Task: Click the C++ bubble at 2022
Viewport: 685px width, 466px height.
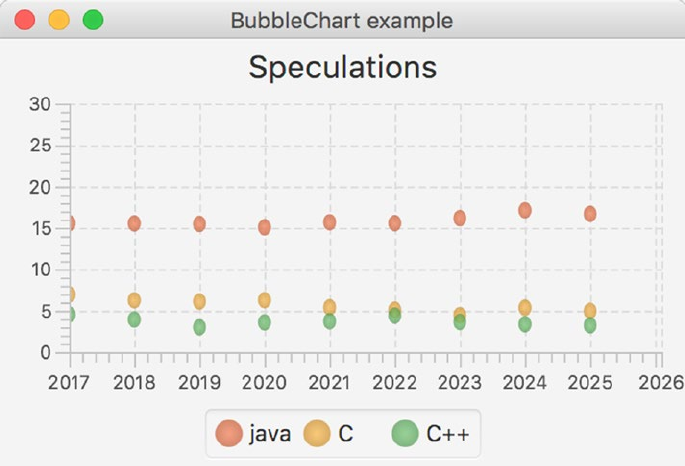Action: 394,316
